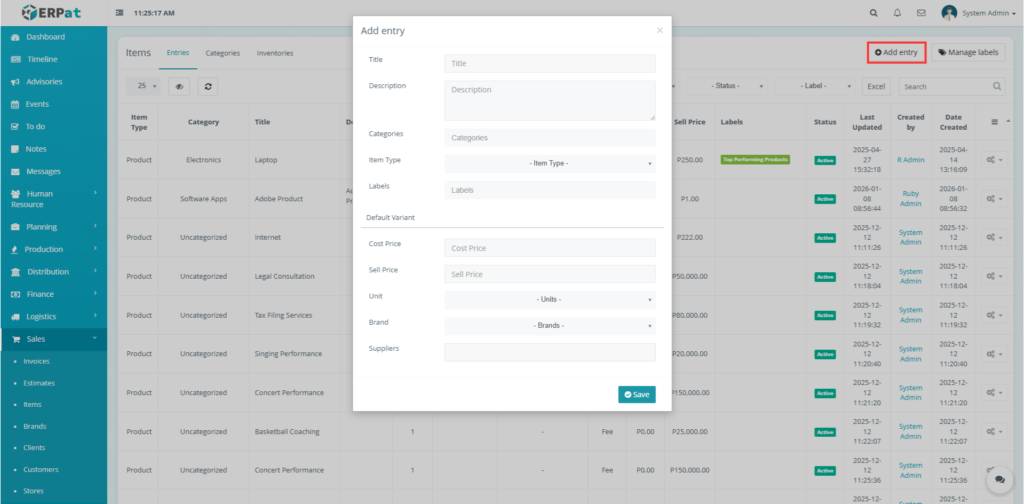Click the Sell Price input field
Image resolution: width=1024 pixels, height=504 pixels.
[x=550, y=274]
